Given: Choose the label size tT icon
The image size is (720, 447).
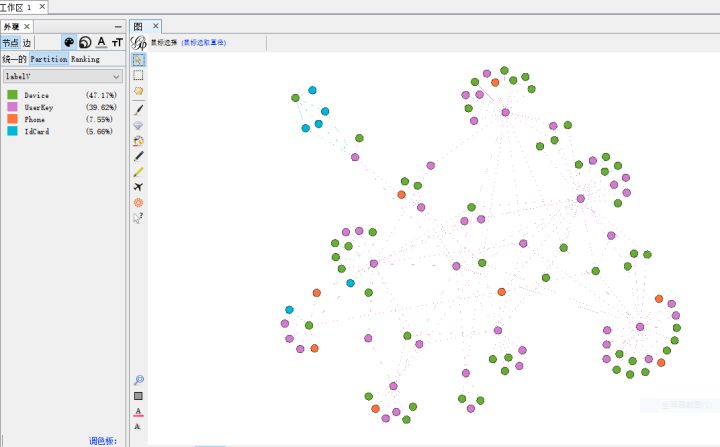Looking at the screenshot, I should coord(117,43).
